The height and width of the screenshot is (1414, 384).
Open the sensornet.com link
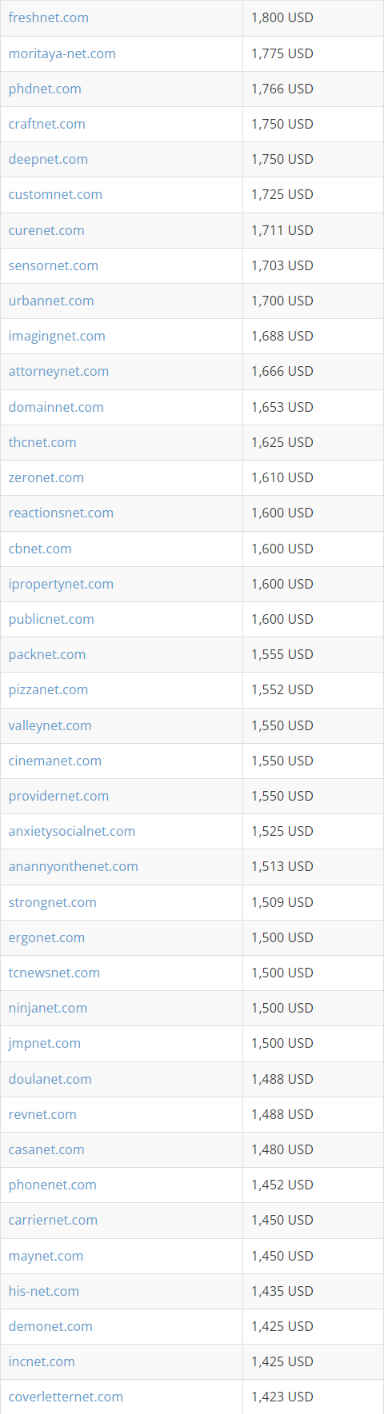[53, 265]
